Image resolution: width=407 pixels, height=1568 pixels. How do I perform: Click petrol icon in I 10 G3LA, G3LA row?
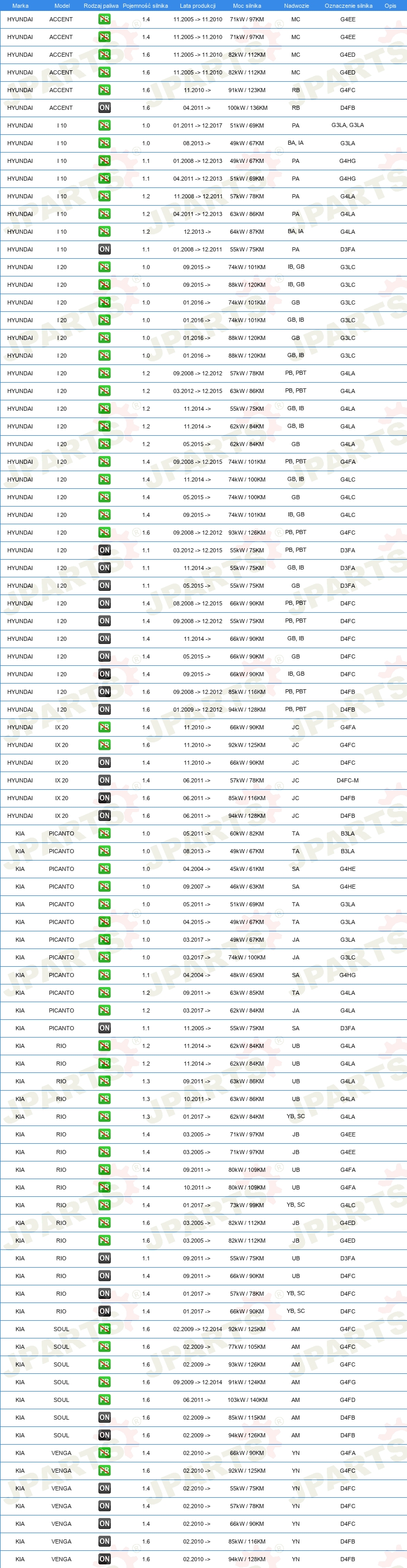click(105, 125)
